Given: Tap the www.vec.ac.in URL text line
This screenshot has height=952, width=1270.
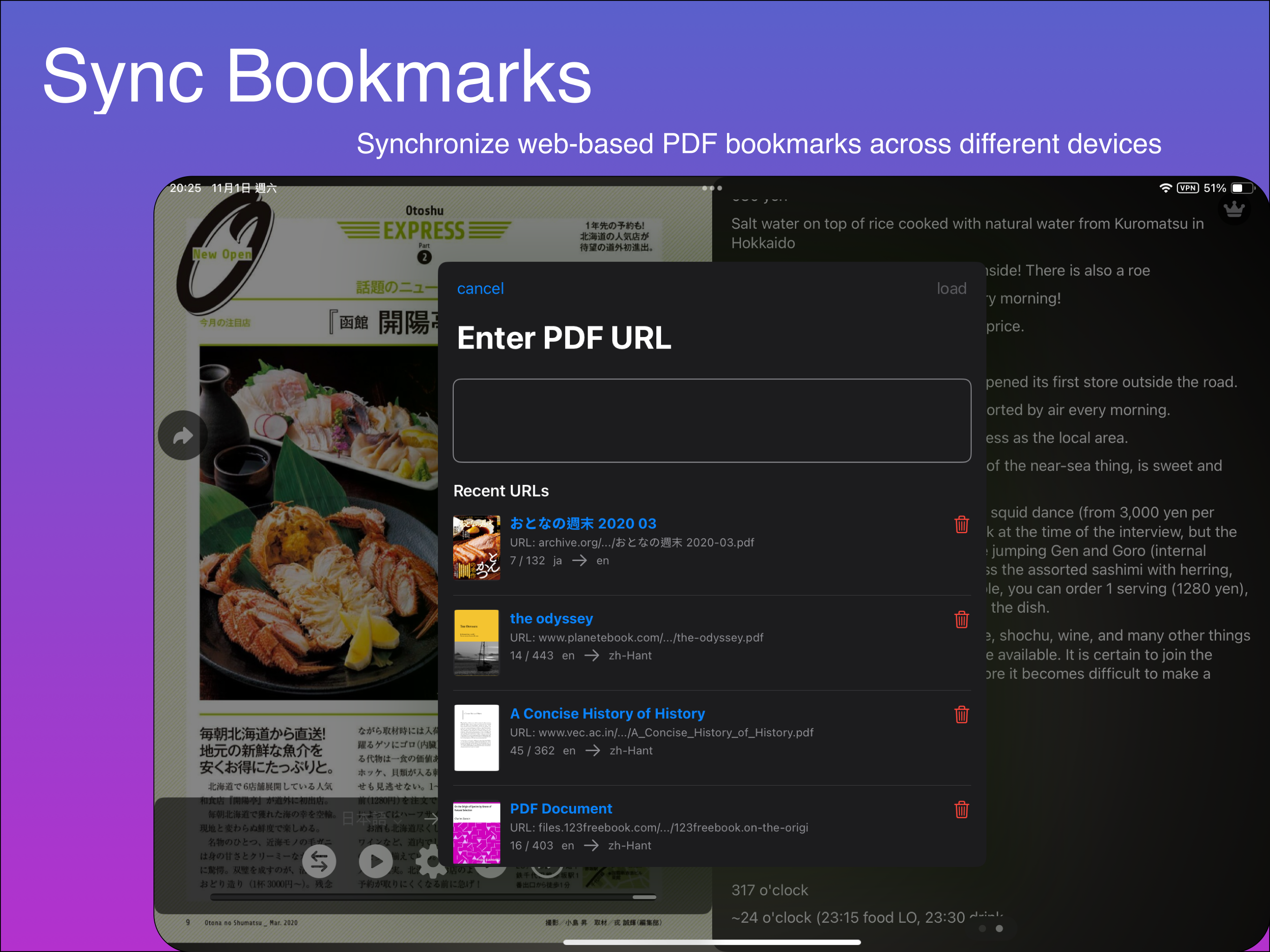Looking at the screenshot, I should [661, 733].
